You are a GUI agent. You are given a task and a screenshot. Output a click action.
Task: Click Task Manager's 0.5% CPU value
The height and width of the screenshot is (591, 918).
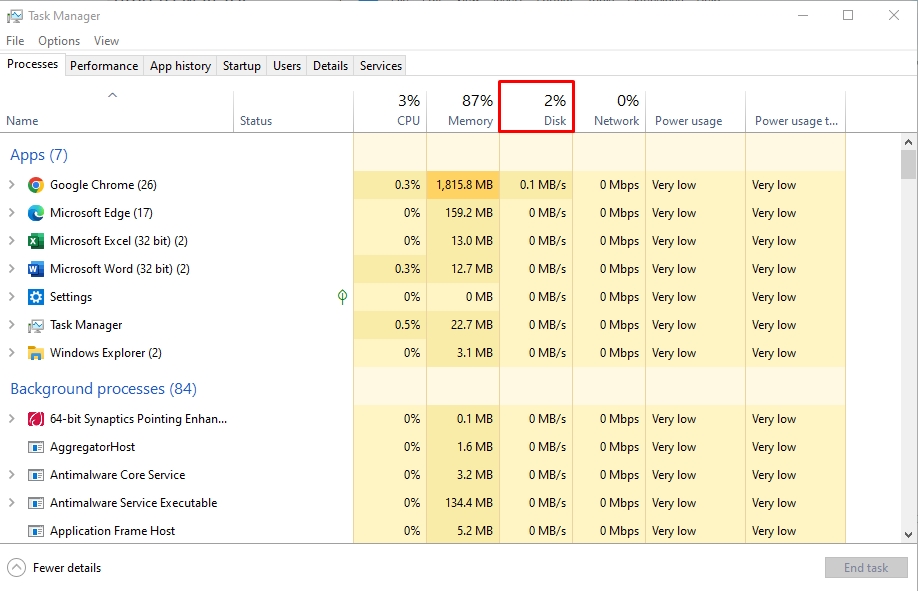coord(407,325)
